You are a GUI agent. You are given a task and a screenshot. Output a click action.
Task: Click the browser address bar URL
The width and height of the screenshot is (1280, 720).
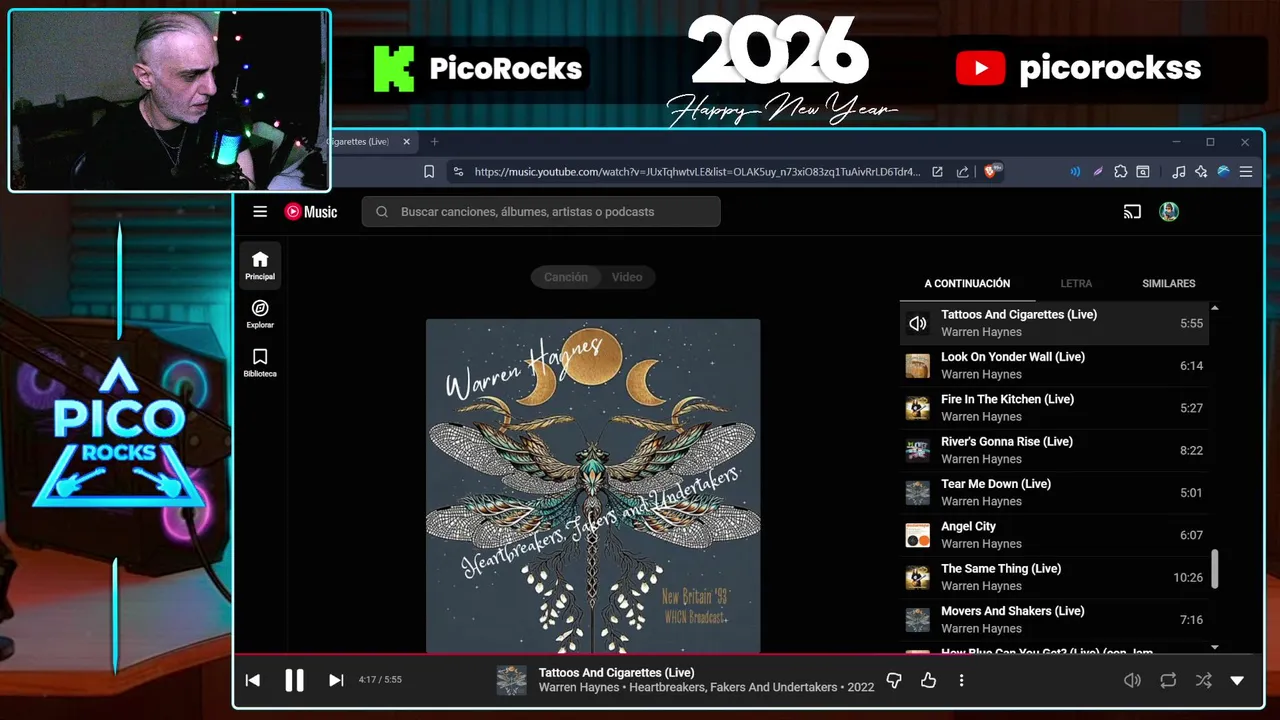697,172
